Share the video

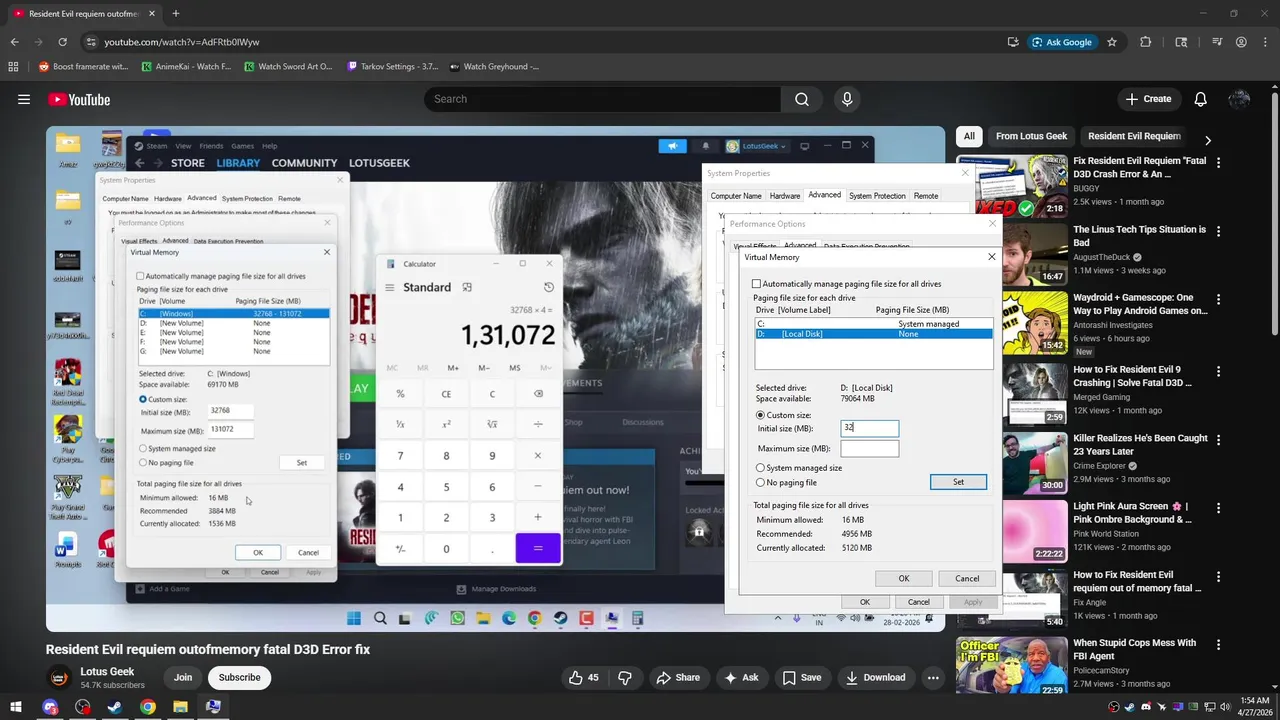pos(677,677)
